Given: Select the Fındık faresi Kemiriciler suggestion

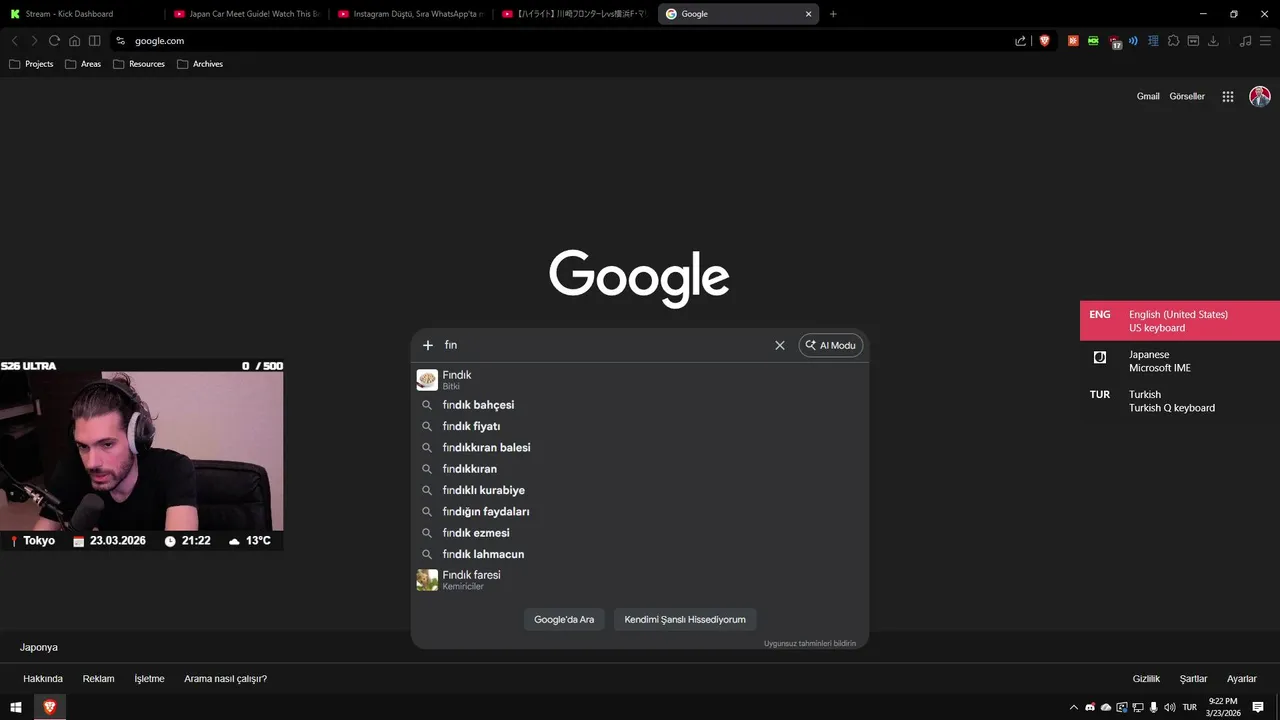Looking at the screenshot, I should 640,580.
